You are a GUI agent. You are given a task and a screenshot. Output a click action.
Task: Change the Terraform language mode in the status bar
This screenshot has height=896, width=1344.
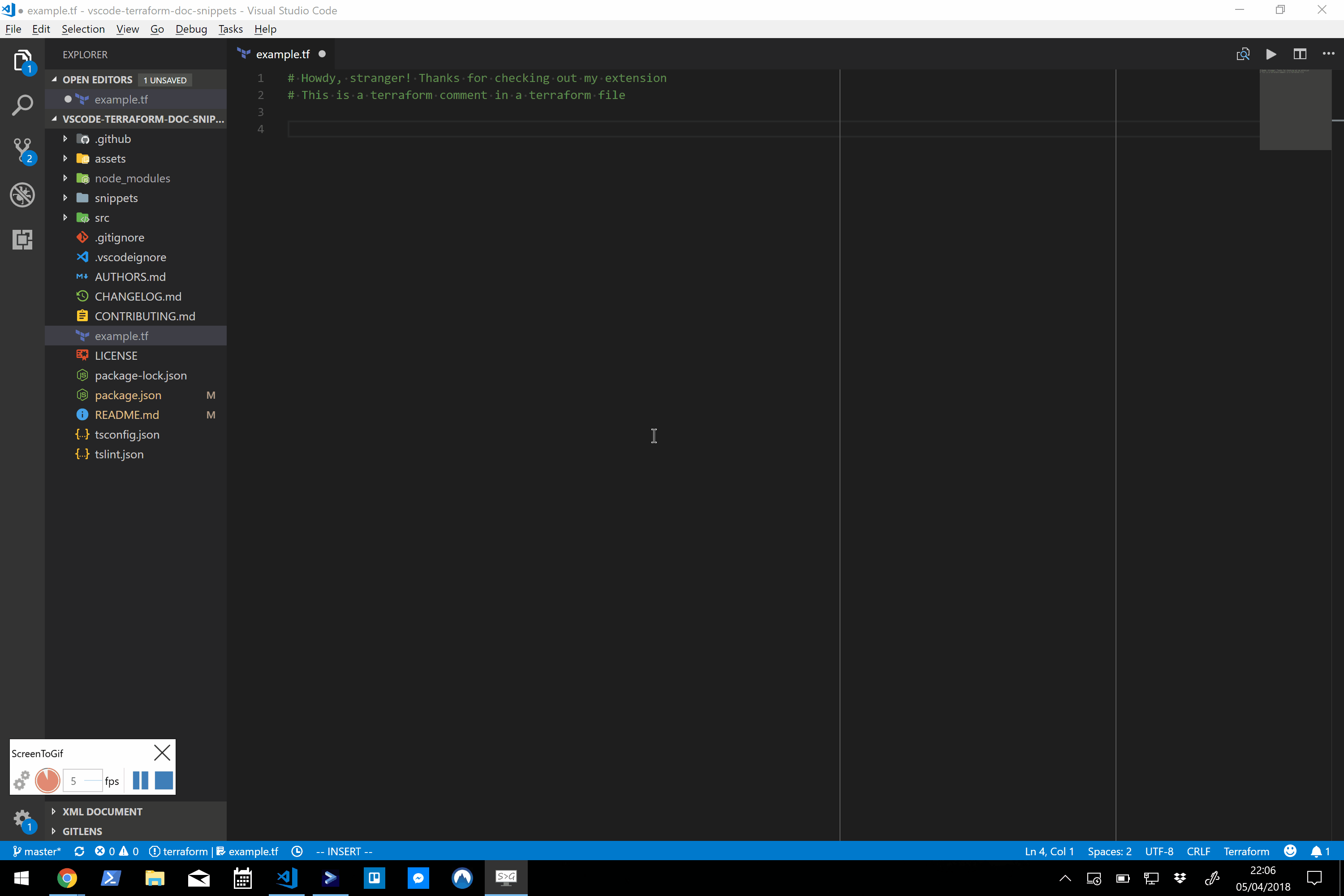point(1246,852)
